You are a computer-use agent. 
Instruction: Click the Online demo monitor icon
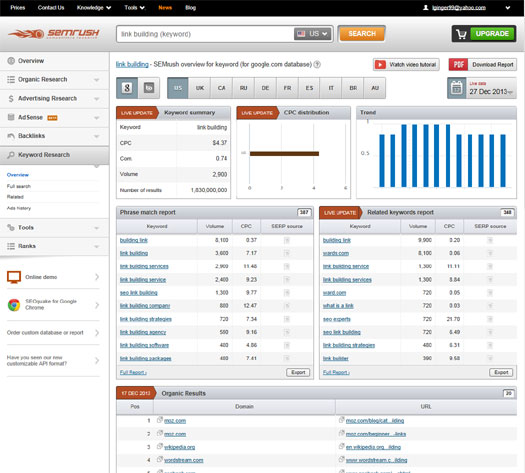pyautogui.click(x=14, y=277)
